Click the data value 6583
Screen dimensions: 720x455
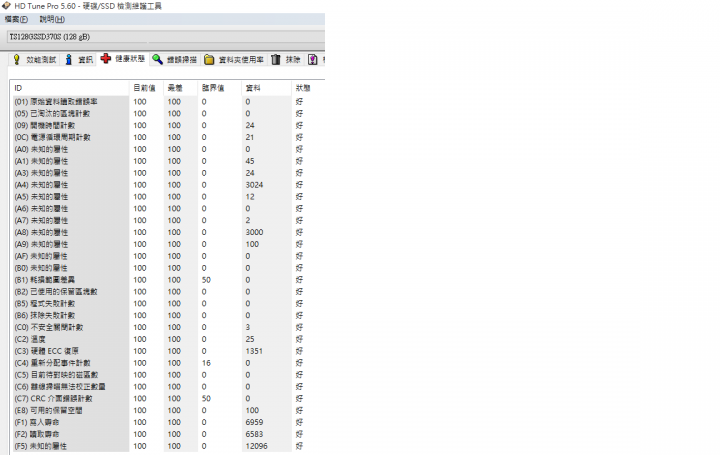[254, 434]
